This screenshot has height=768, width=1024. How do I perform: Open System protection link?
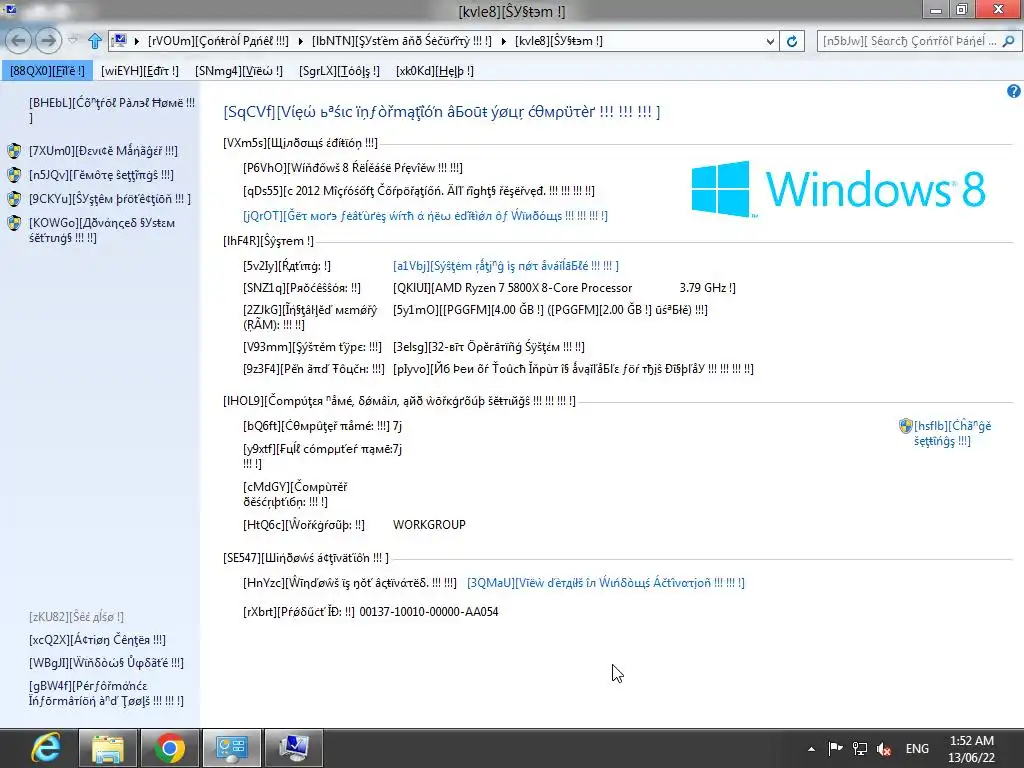tap(110, 199)
